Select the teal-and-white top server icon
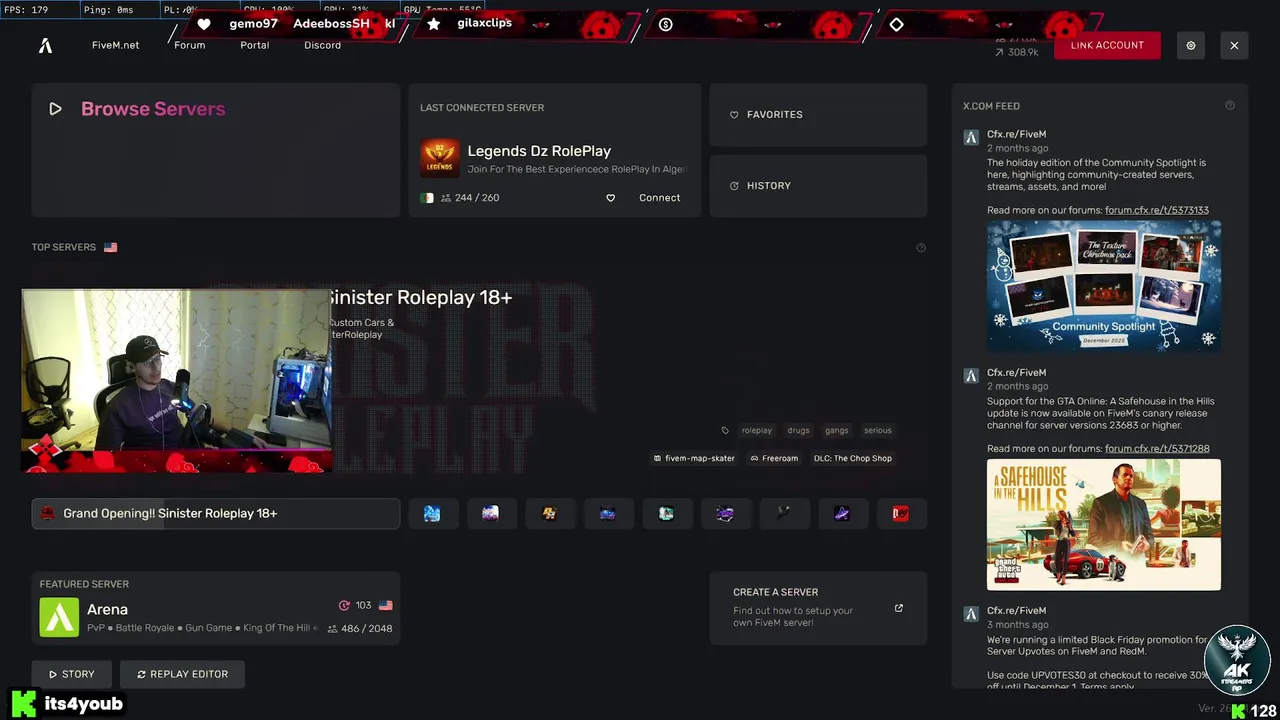Screen dimensions: 1280x720 coord(666,513)
